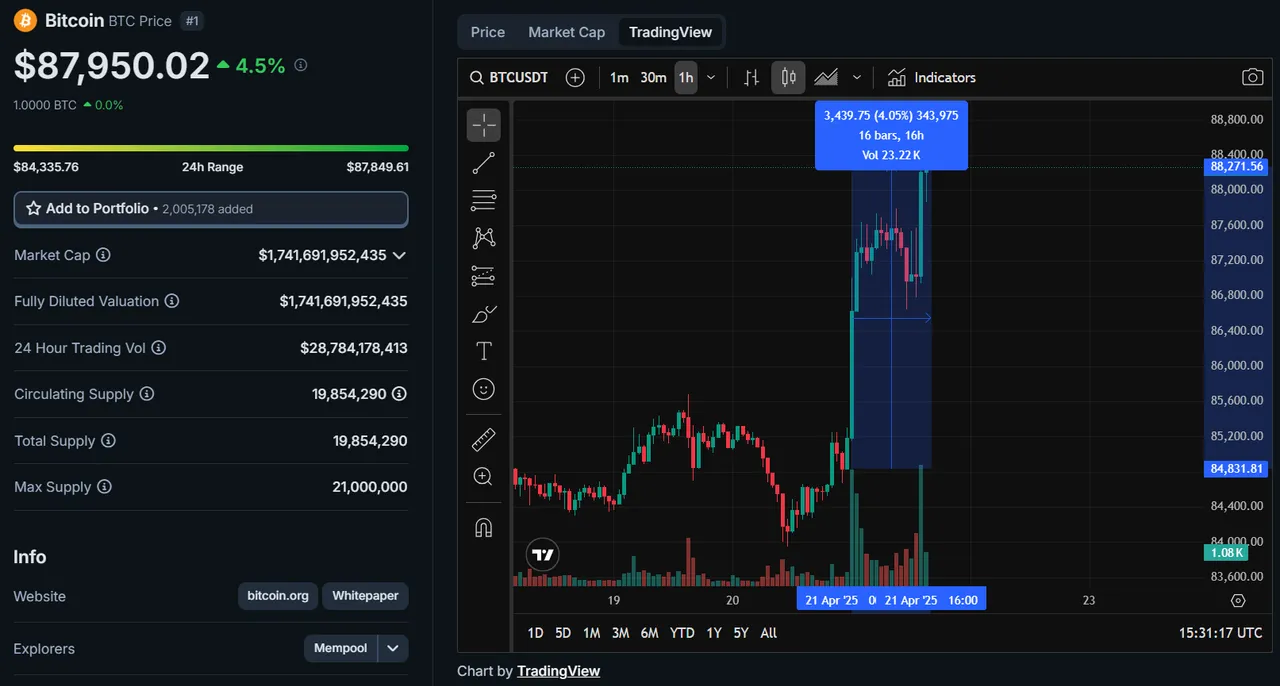Switch the chart style to bars
The image size is (1280, 686).
pos(751,77)
